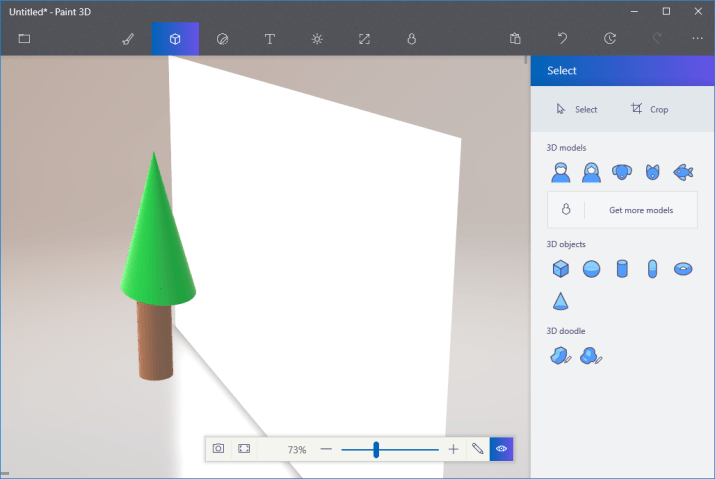Click the brown cylinder tree trunk
Image resolution: width=715 pixels, height=479 pixels.
coord(155,342)
